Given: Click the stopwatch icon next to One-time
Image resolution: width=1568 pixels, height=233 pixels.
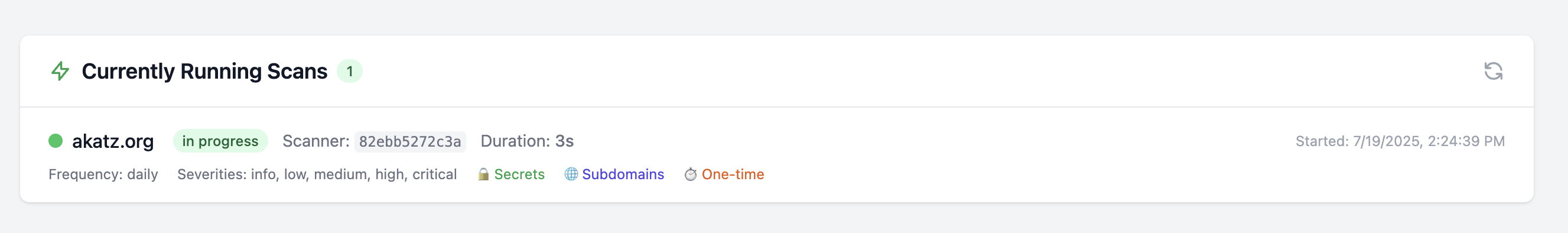Looking at the screenshot, I should (690, 174).
